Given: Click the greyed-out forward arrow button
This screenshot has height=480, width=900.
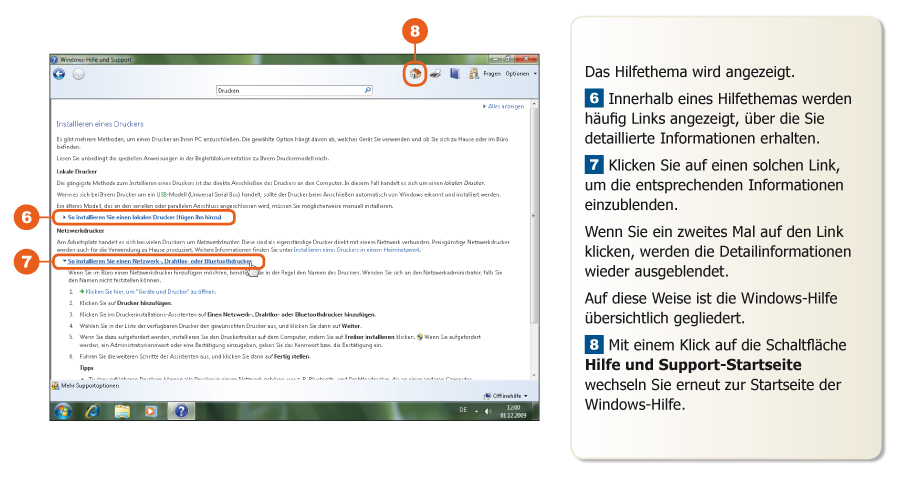Looking at the screenshot, I should pyautogui.click(x=78, y=74).
